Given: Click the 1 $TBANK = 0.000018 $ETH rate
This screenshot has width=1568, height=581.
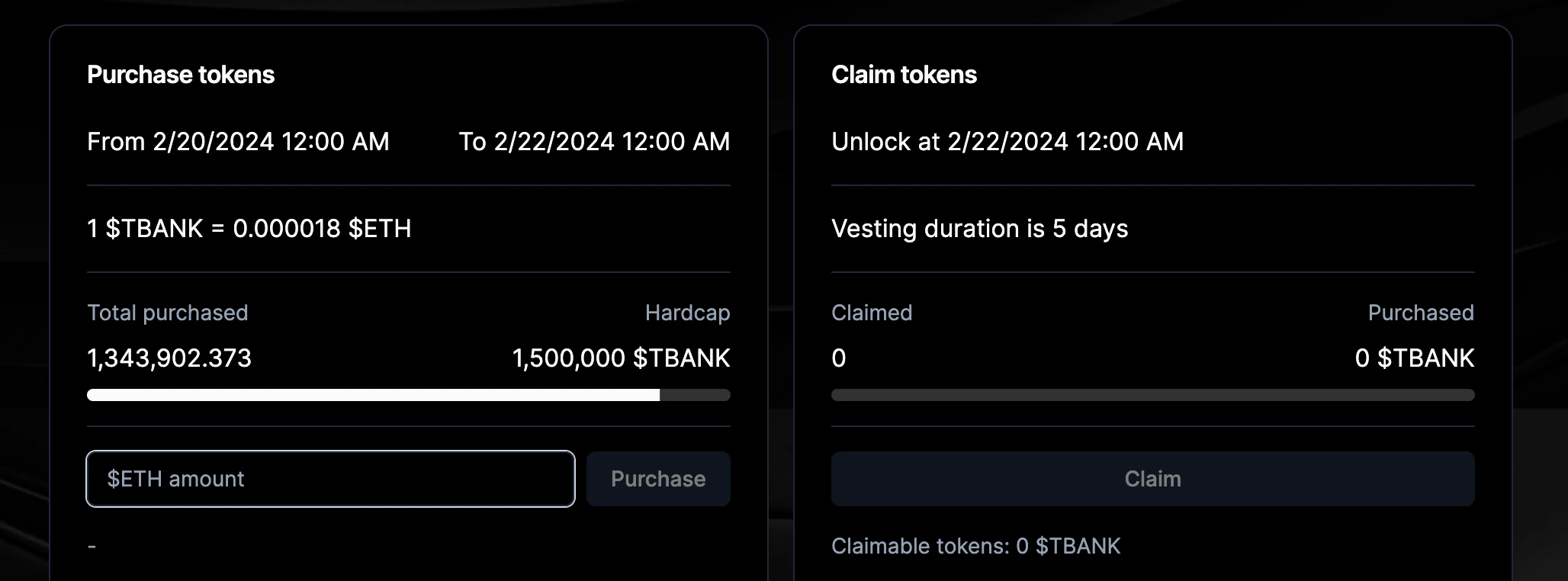Looking at the screenshot, I should click(249, 229).
